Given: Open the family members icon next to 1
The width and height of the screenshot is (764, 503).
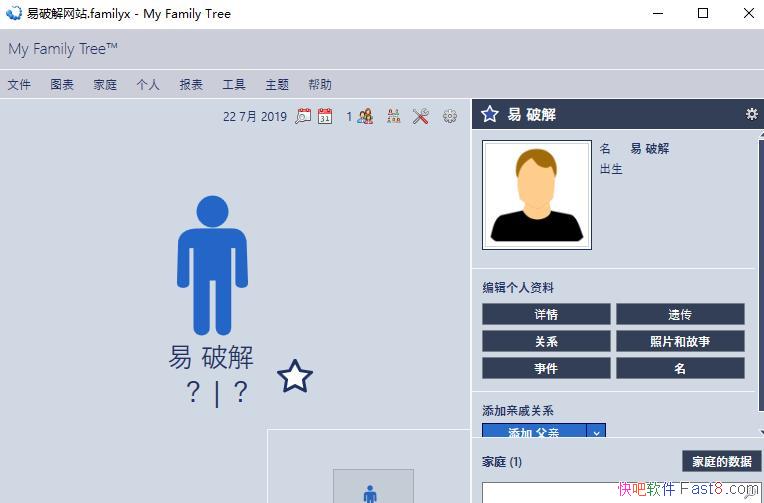Looking at the screenshot, I should (365, 116).
